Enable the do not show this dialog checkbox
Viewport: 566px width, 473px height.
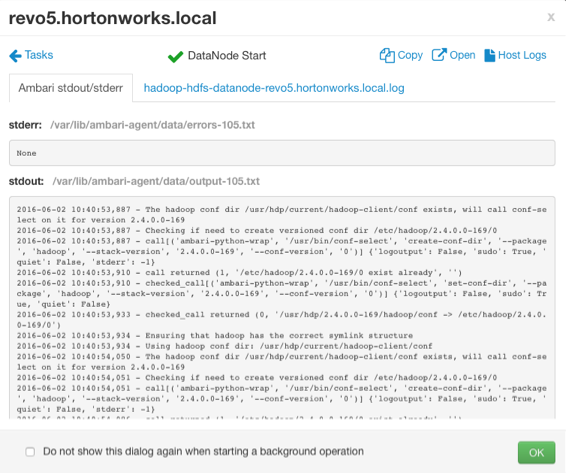pos(30,452)
